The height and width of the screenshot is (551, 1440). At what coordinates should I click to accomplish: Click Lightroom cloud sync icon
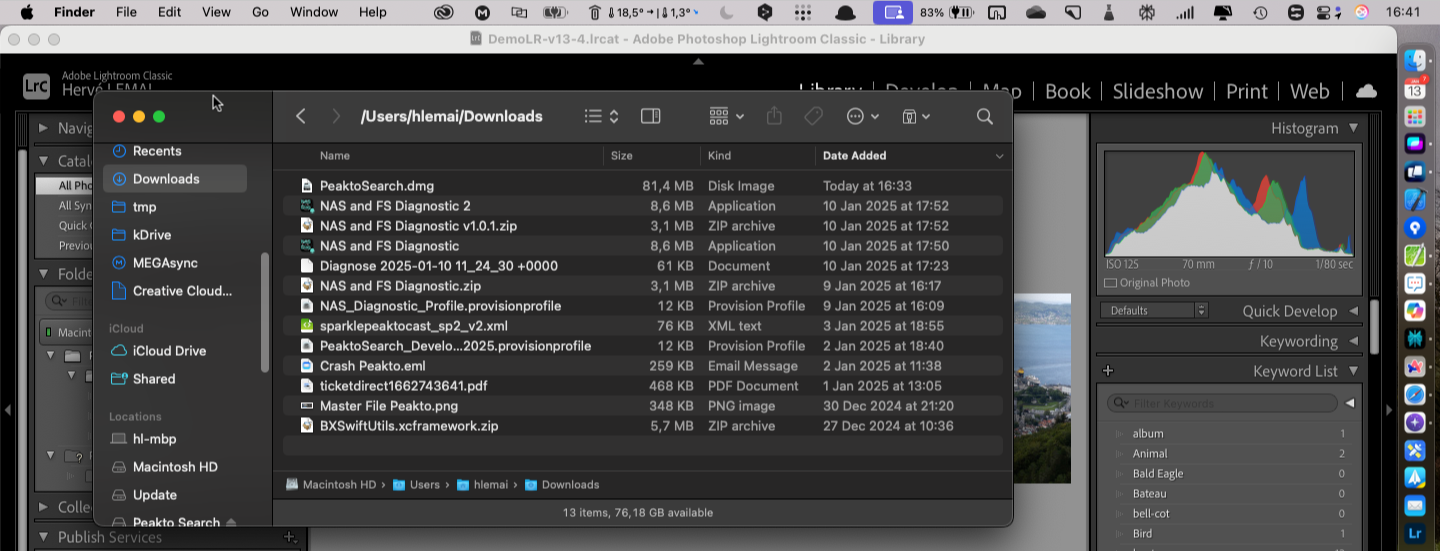(1366, 91)
